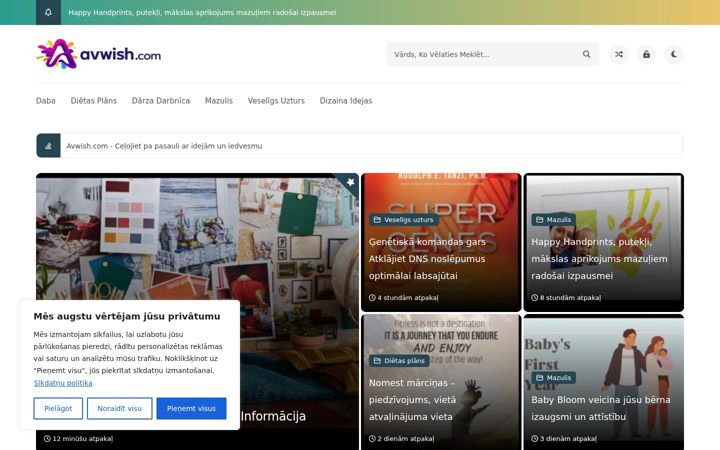
Task: Click the Veselīgs uzturs category tag
Action: click(x=404, y=219)
